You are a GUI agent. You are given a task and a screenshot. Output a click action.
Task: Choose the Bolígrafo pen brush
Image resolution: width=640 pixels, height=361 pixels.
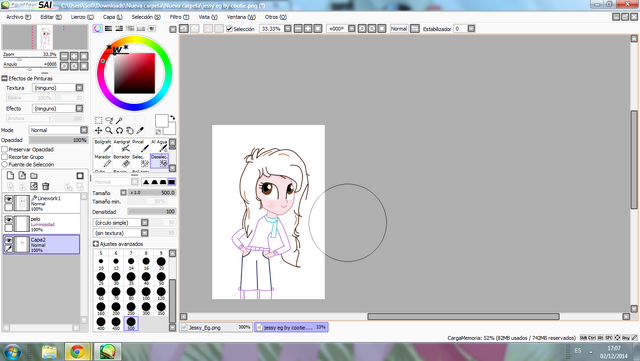[x=103, y=146]
